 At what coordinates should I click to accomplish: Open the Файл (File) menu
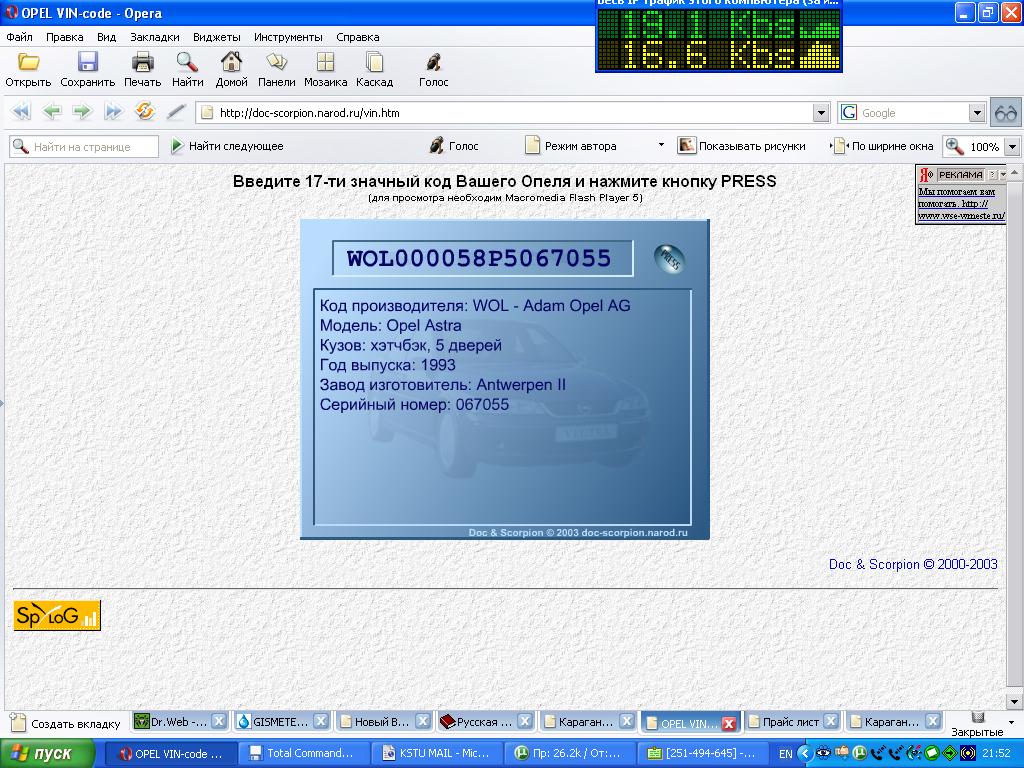[x=20, y=37]
